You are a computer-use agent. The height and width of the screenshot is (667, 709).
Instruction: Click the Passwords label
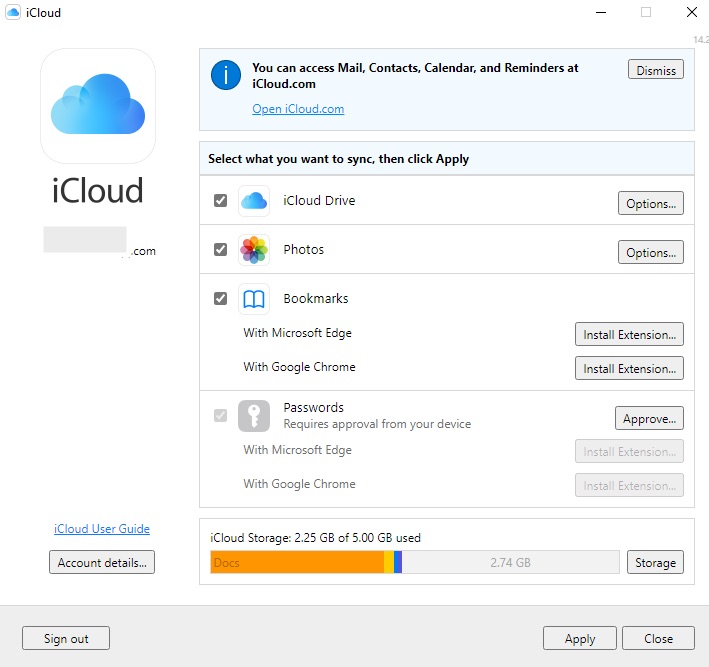(314, 407)
